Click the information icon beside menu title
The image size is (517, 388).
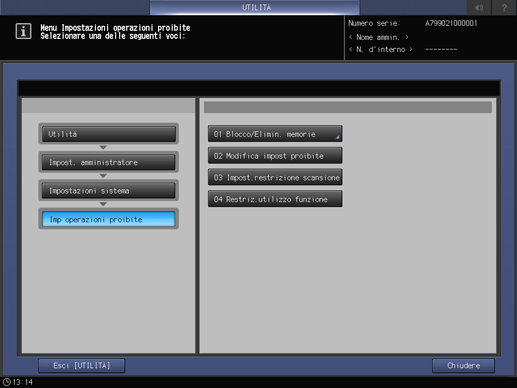[23, 31]
